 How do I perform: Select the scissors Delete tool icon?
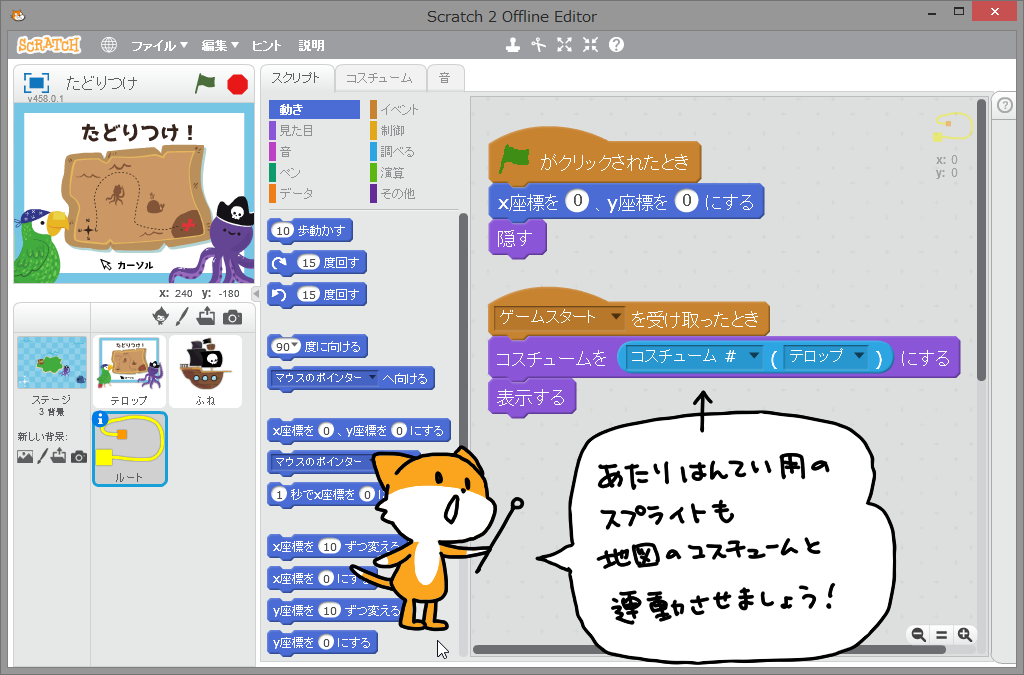coord(538,45)
